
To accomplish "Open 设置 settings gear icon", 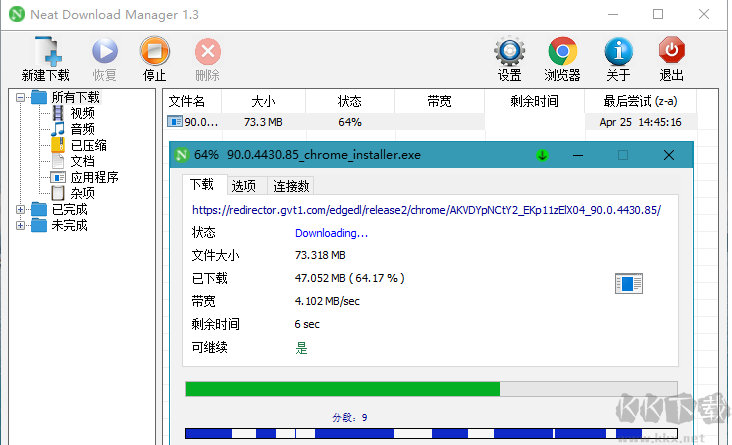I will click(509, 51).
